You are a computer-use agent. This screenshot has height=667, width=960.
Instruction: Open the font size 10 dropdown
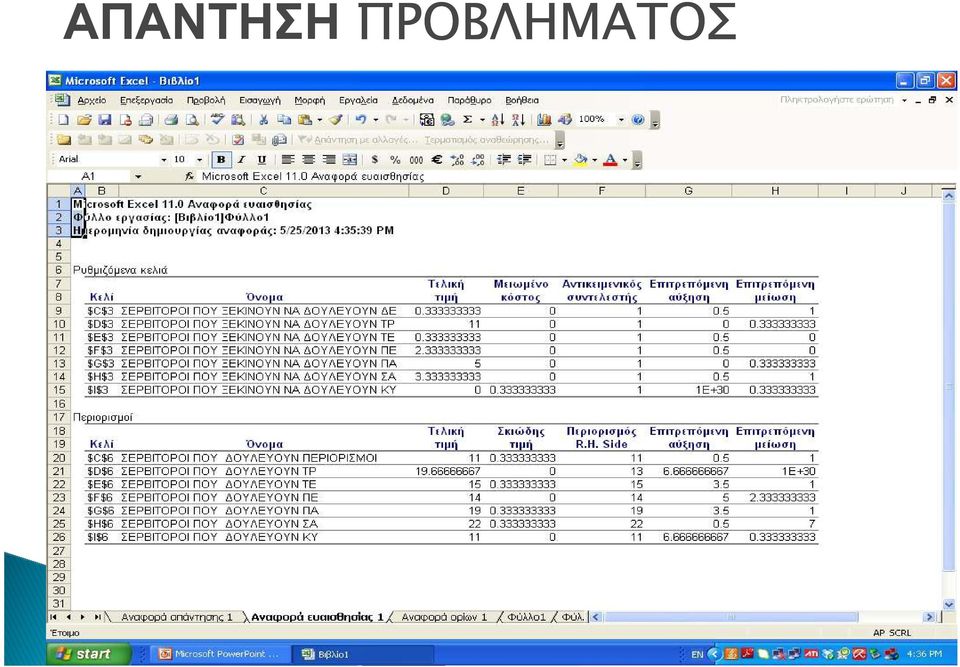pyautogui.click(x=200, y=160)
